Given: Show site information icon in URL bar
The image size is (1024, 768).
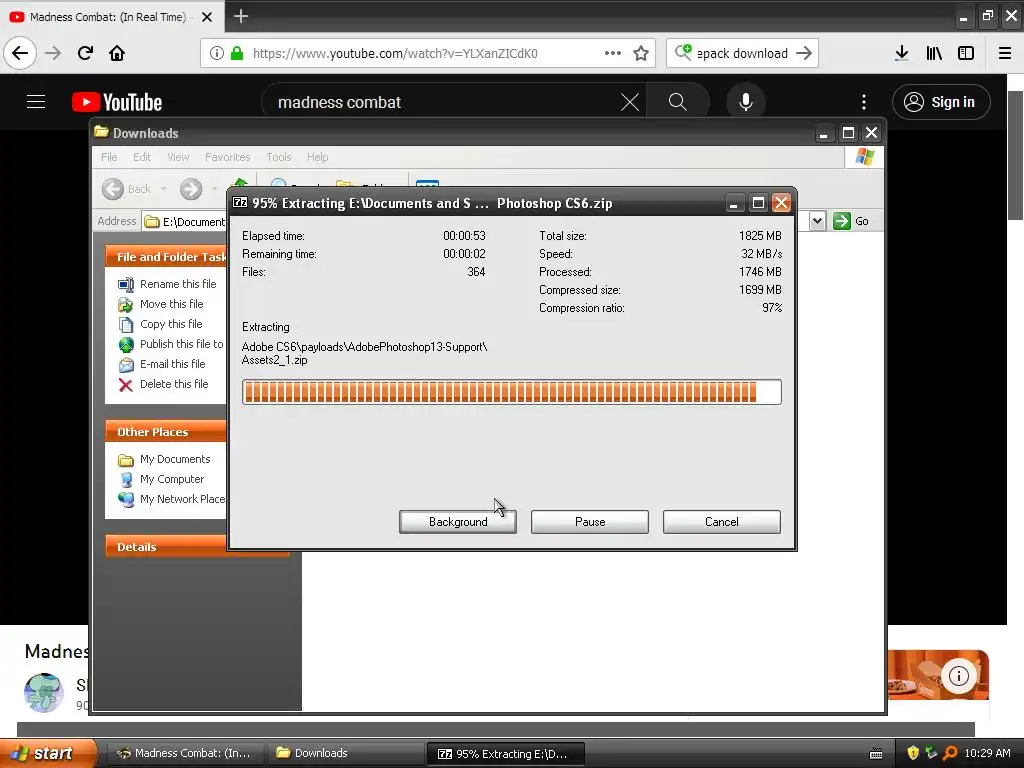Looking at the screenshot, I should click(217, 53).
